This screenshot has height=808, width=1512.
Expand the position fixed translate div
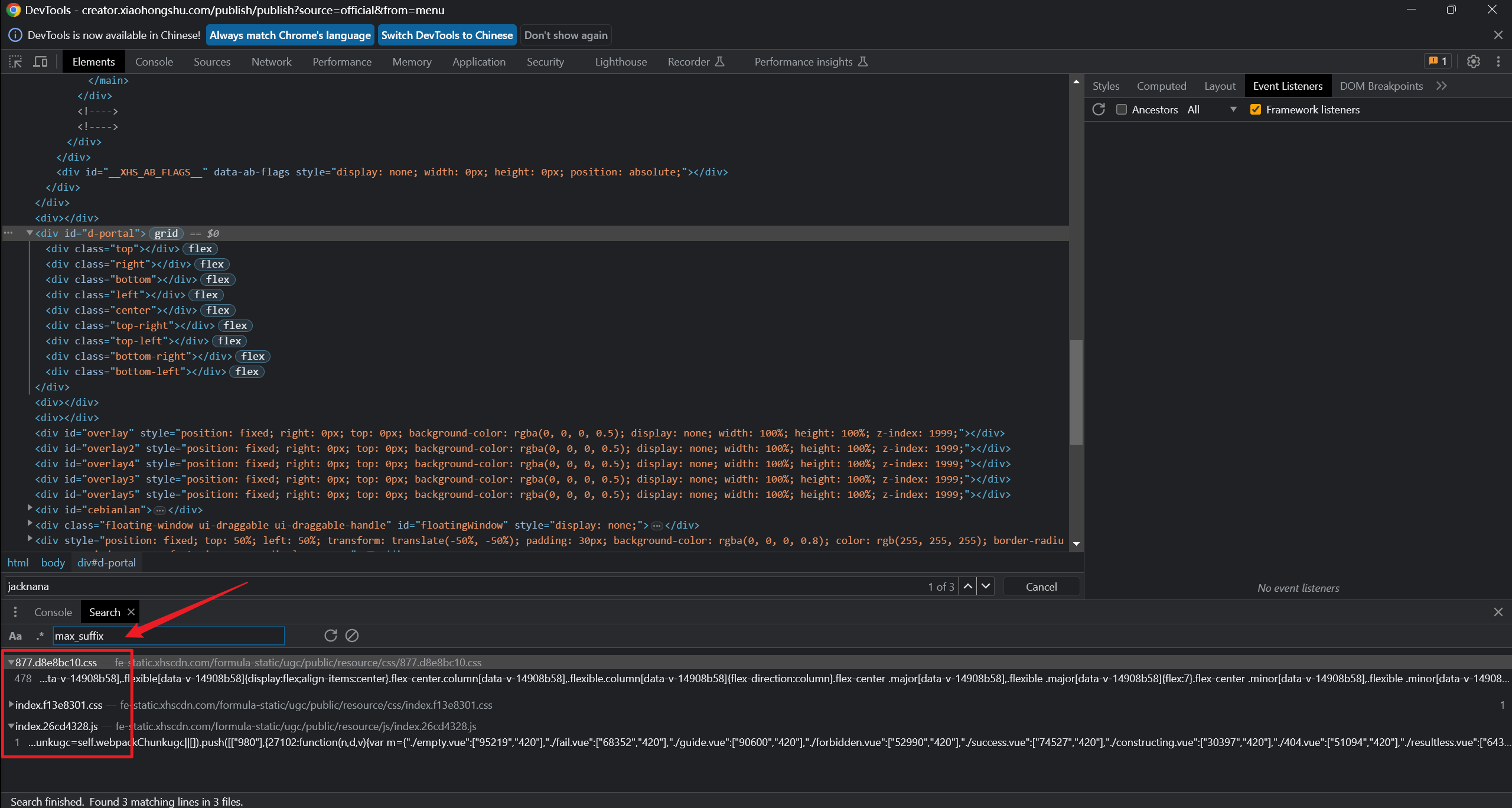pyautogui.click(x=30, y=539)
